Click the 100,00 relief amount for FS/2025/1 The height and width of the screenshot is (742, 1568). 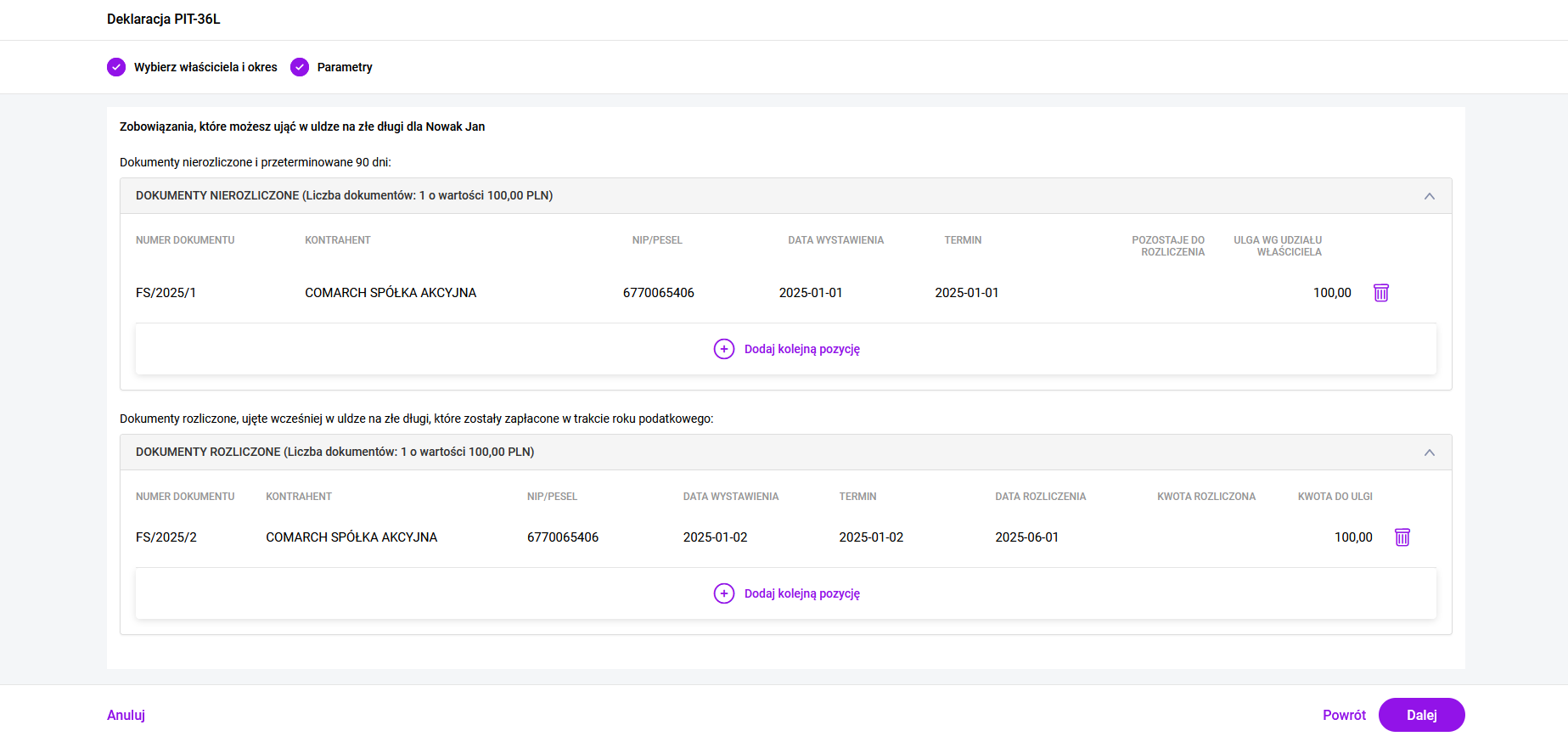point(1331,293)
